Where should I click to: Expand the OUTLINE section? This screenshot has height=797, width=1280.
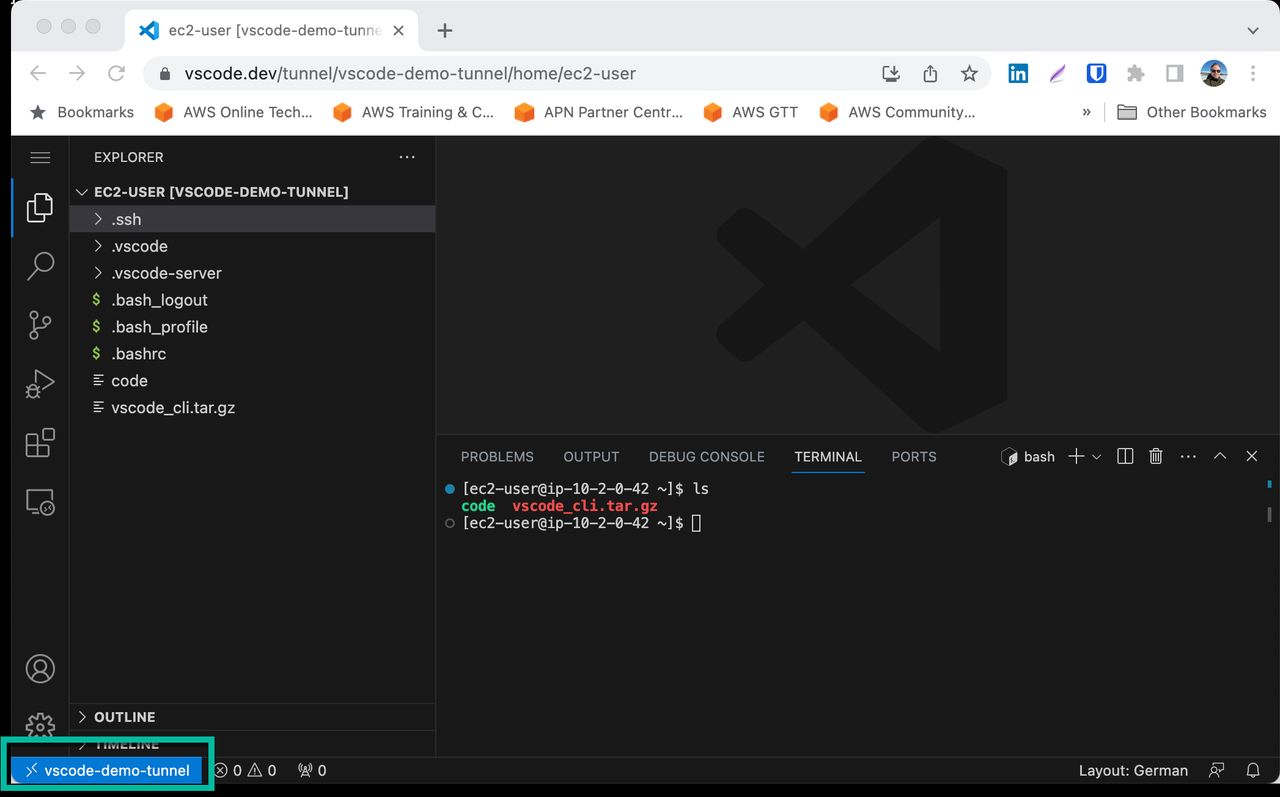click(252, 717)
